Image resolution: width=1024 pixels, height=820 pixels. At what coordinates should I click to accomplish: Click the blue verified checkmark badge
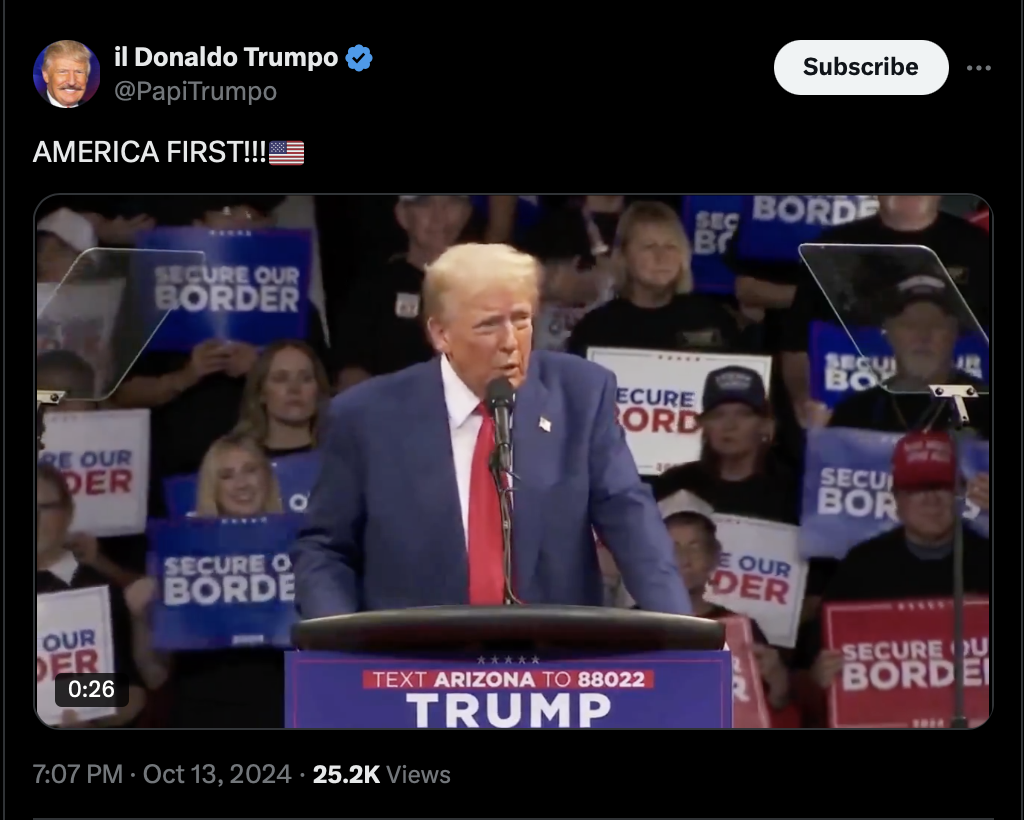point(359,58)
